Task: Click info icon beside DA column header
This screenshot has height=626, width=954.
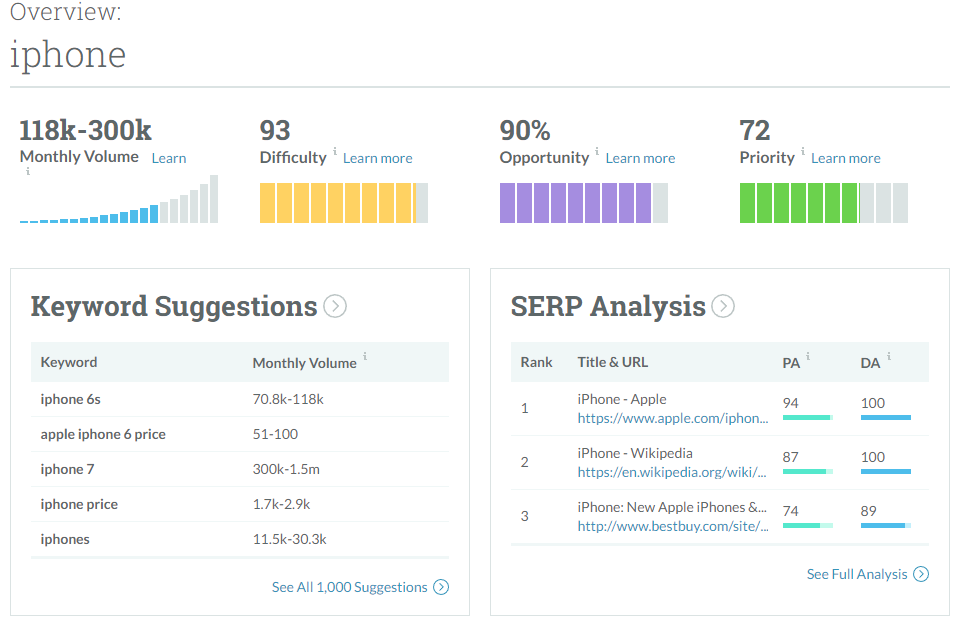Action: 889,356
